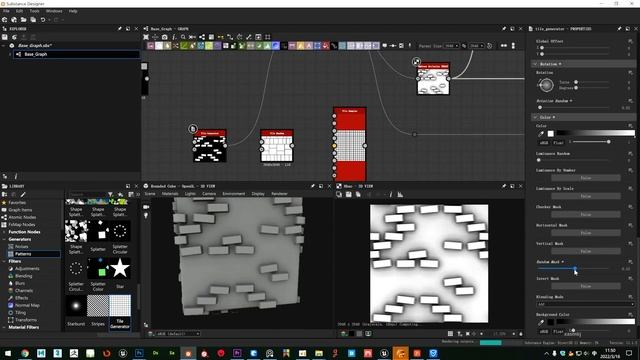Viewport: 640px width, 360px height.
Task: Select Channels filter category
Action: point(24,291)
